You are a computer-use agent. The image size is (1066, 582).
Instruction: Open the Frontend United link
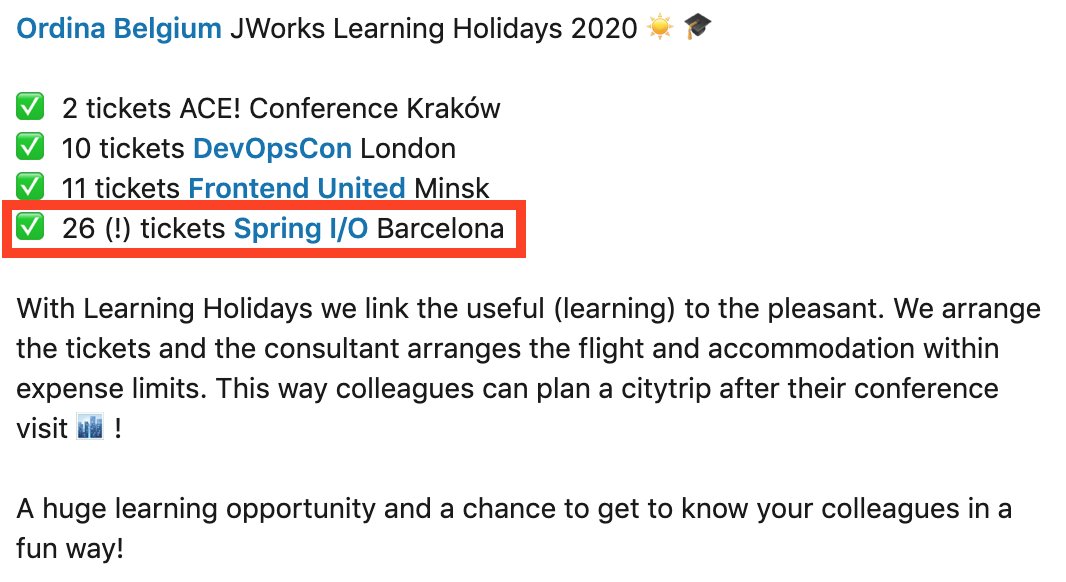coord(297,188)
